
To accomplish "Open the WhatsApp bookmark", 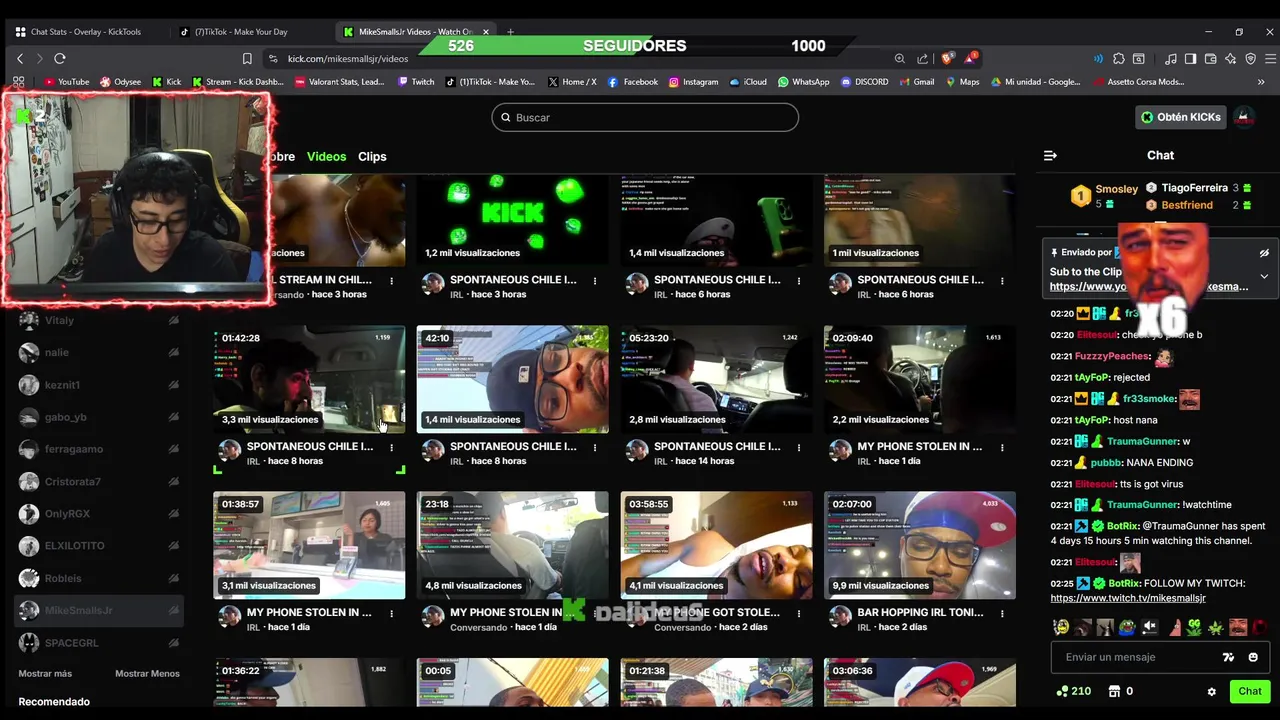I will [x=803, y=82].
